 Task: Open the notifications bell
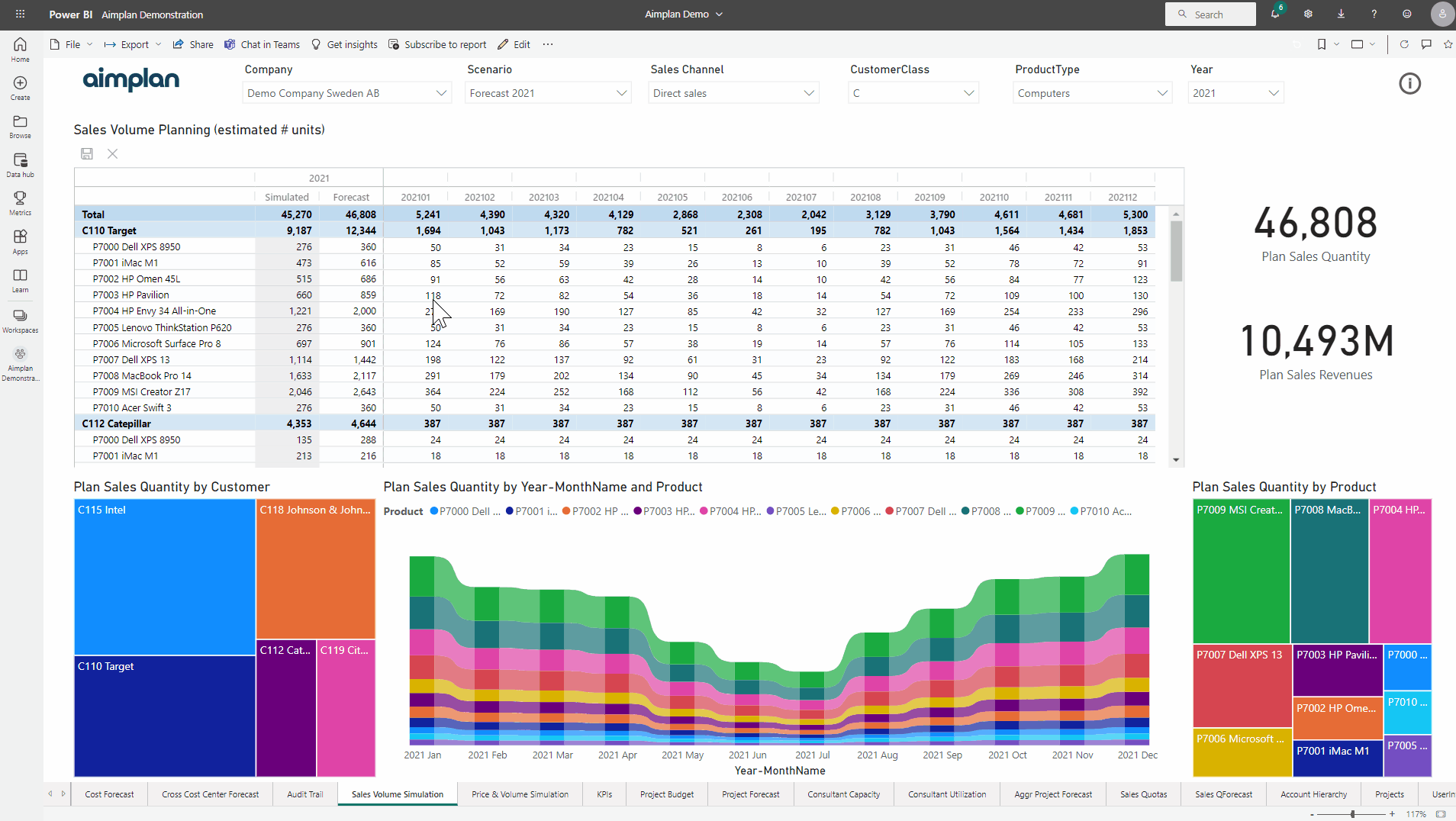pyautogui.click(x=1274, y=14)
